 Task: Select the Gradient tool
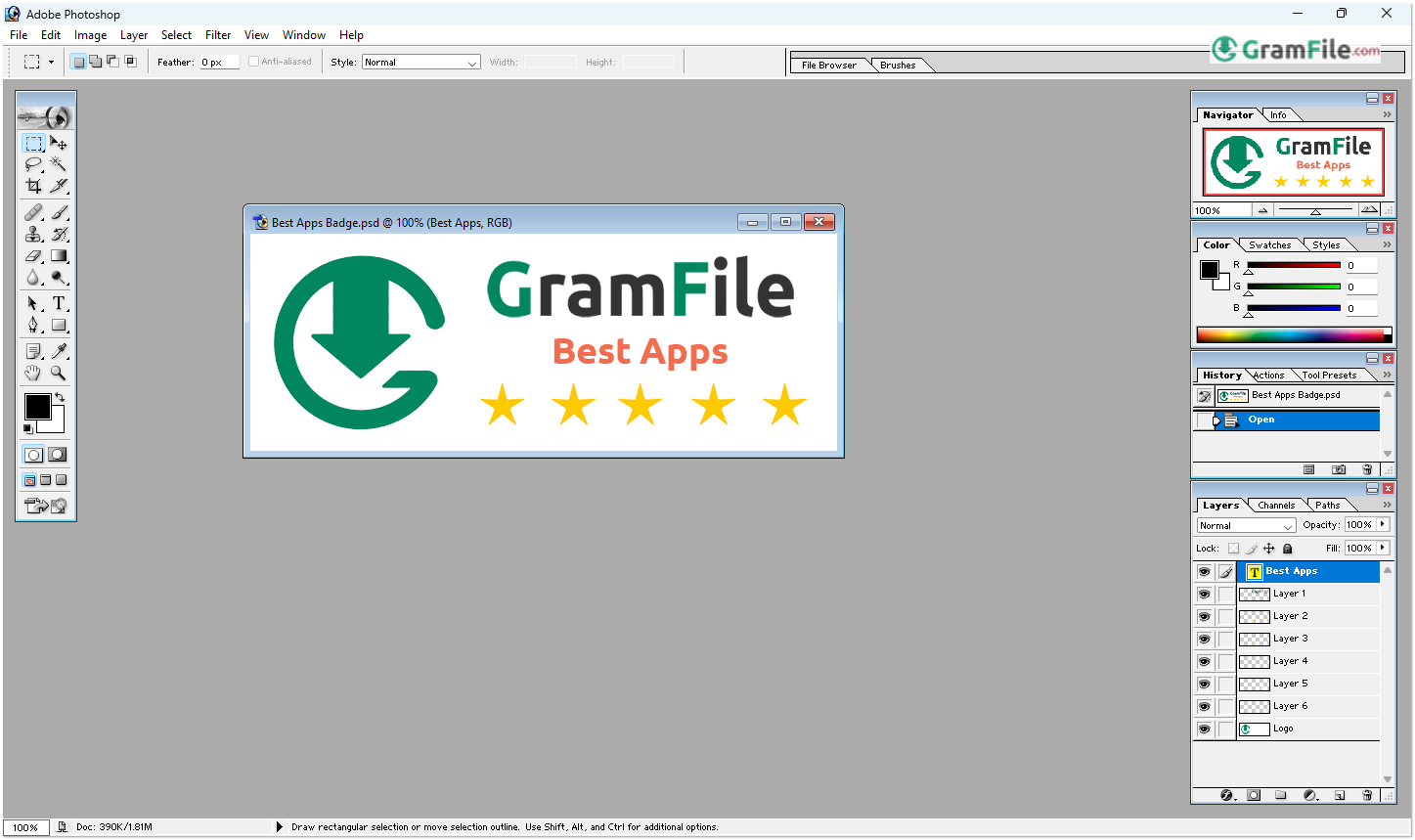click(59, 255)
